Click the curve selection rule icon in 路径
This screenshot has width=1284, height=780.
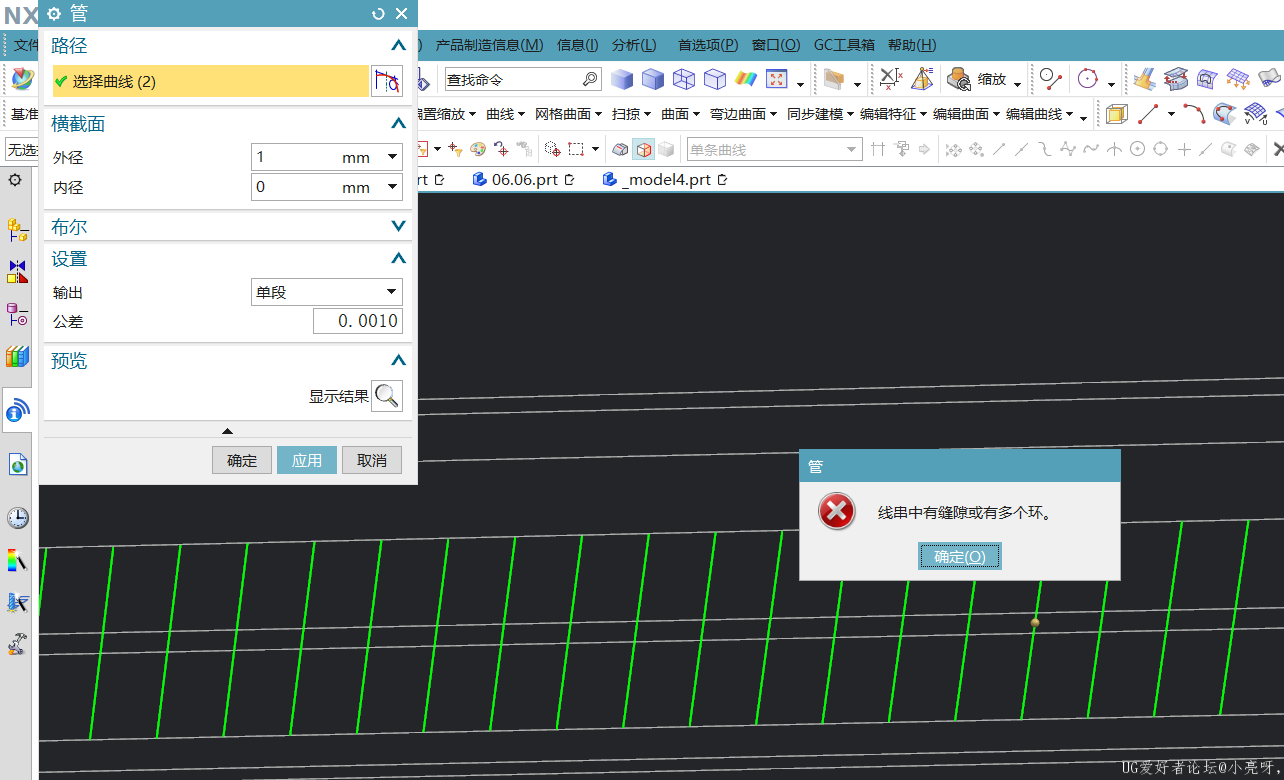(x=387, y=82)
